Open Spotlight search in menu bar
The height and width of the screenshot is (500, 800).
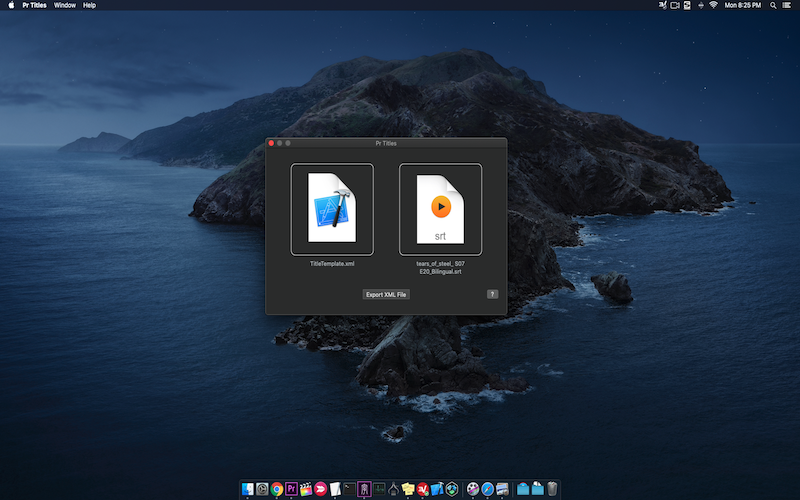(773, 5)
